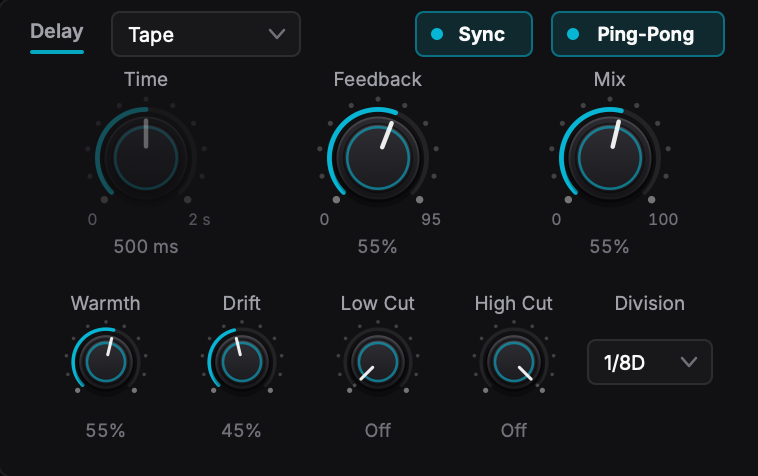Disable Ping-Pong mode
The height and width of the screenshot is (476, 758).
(638, 34)
